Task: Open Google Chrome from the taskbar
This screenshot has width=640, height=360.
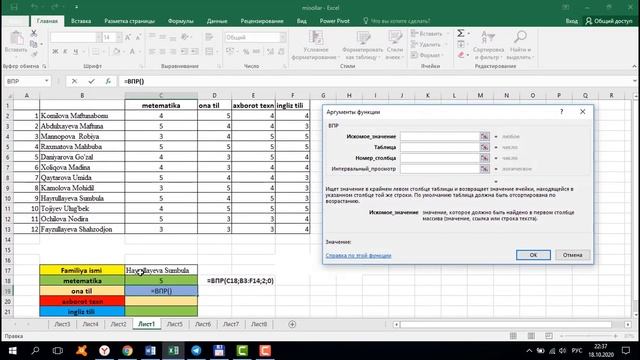Action: click(x=127, y=351)
